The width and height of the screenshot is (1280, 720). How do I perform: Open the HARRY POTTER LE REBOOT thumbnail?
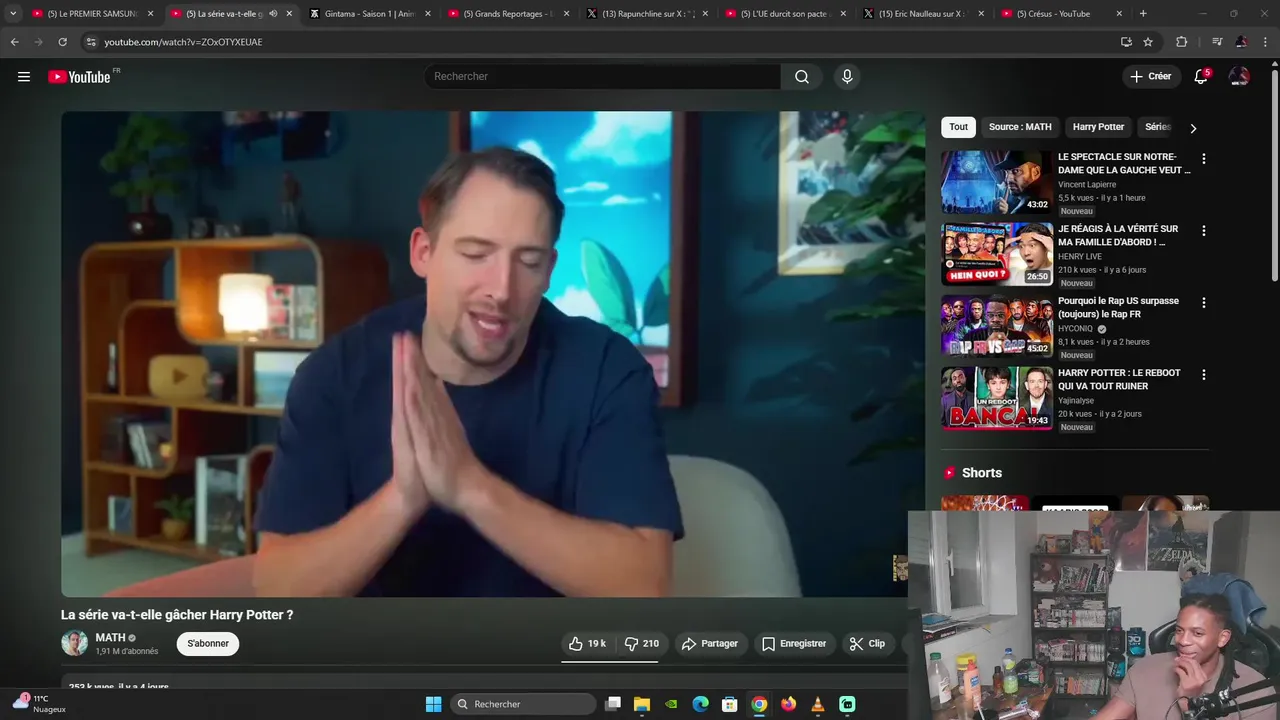[x=996, y=398]
